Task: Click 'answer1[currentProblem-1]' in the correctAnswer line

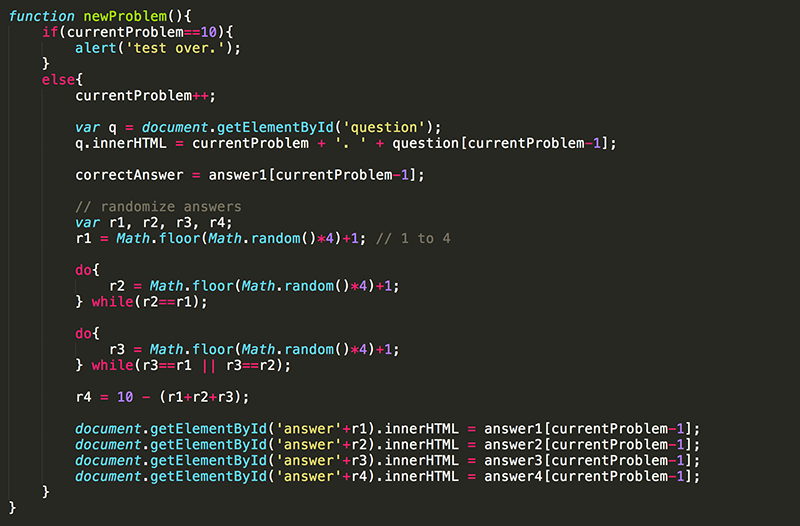Action: [312, 174]
